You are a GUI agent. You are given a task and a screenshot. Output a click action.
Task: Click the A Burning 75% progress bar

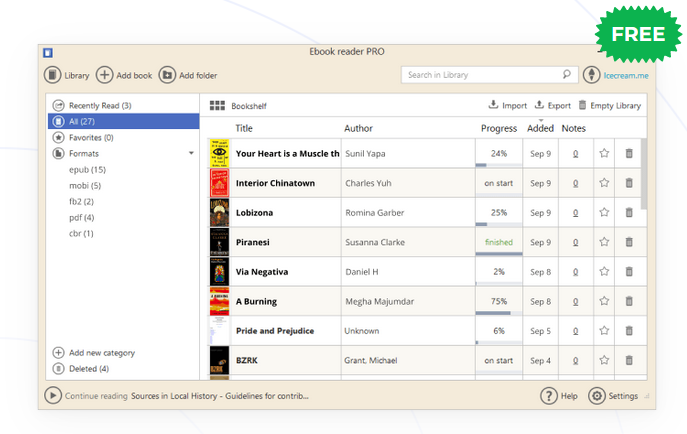pyautogui.click(x=499, y=313)
